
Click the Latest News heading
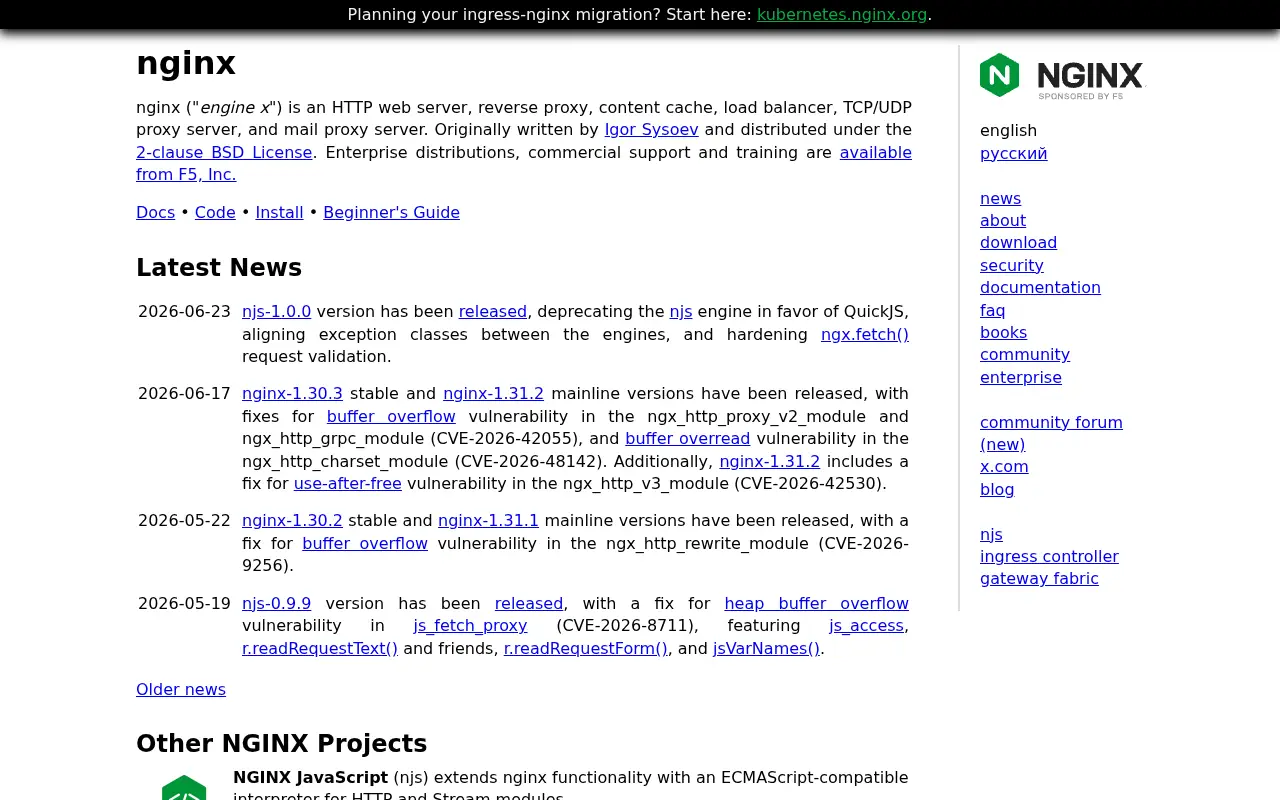219,268
